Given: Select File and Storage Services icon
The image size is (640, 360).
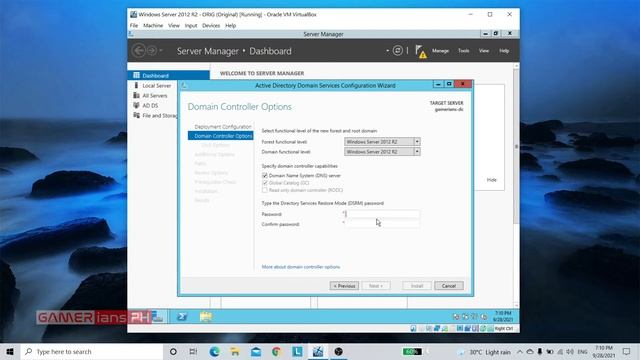Looking at the screenshot, I should click(136, 116).
